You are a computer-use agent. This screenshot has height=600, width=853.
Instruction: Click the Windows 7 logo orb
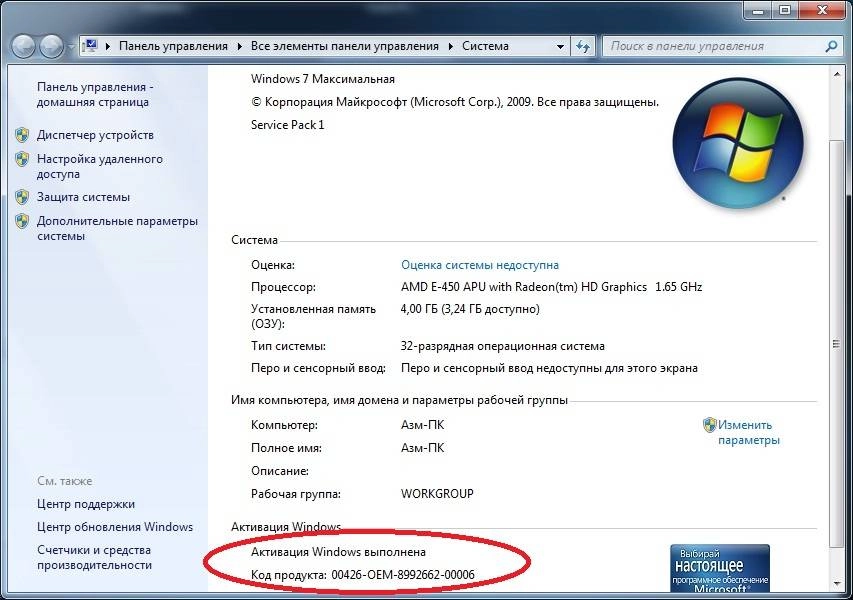pos(738,143)
